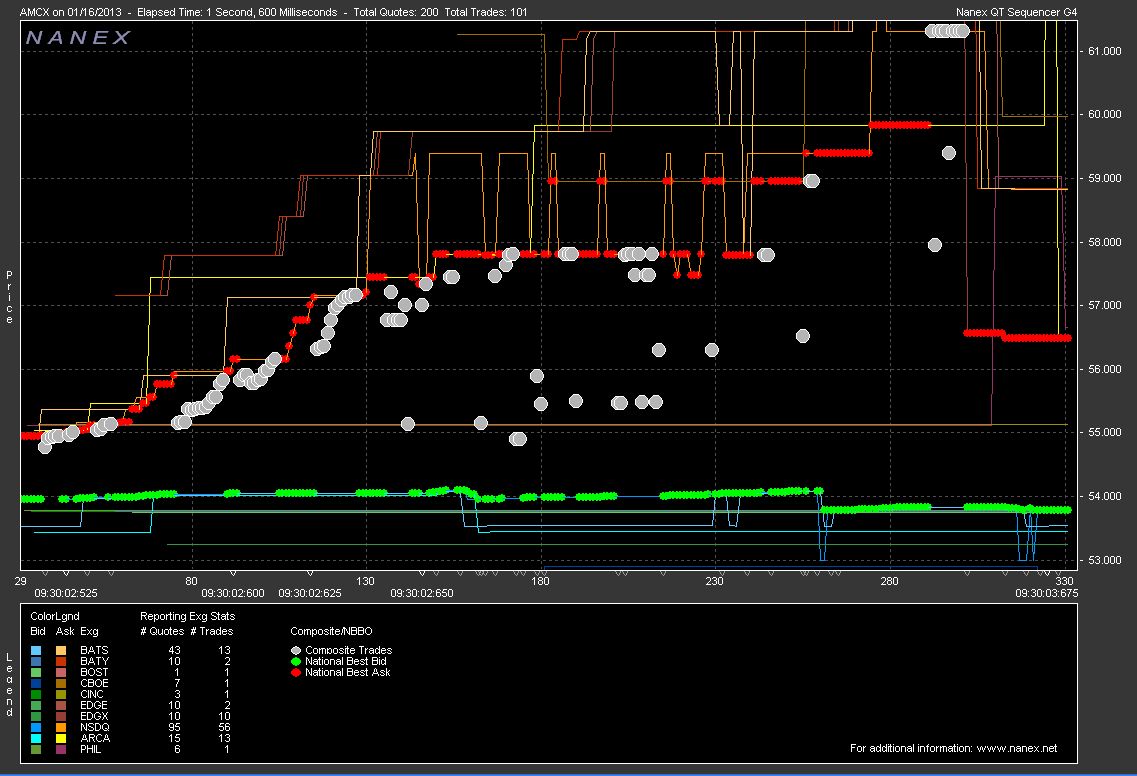Click the # Trades column header
Image resolution: width=1137 pixels, height=776 pixels.
pos(212,631)
